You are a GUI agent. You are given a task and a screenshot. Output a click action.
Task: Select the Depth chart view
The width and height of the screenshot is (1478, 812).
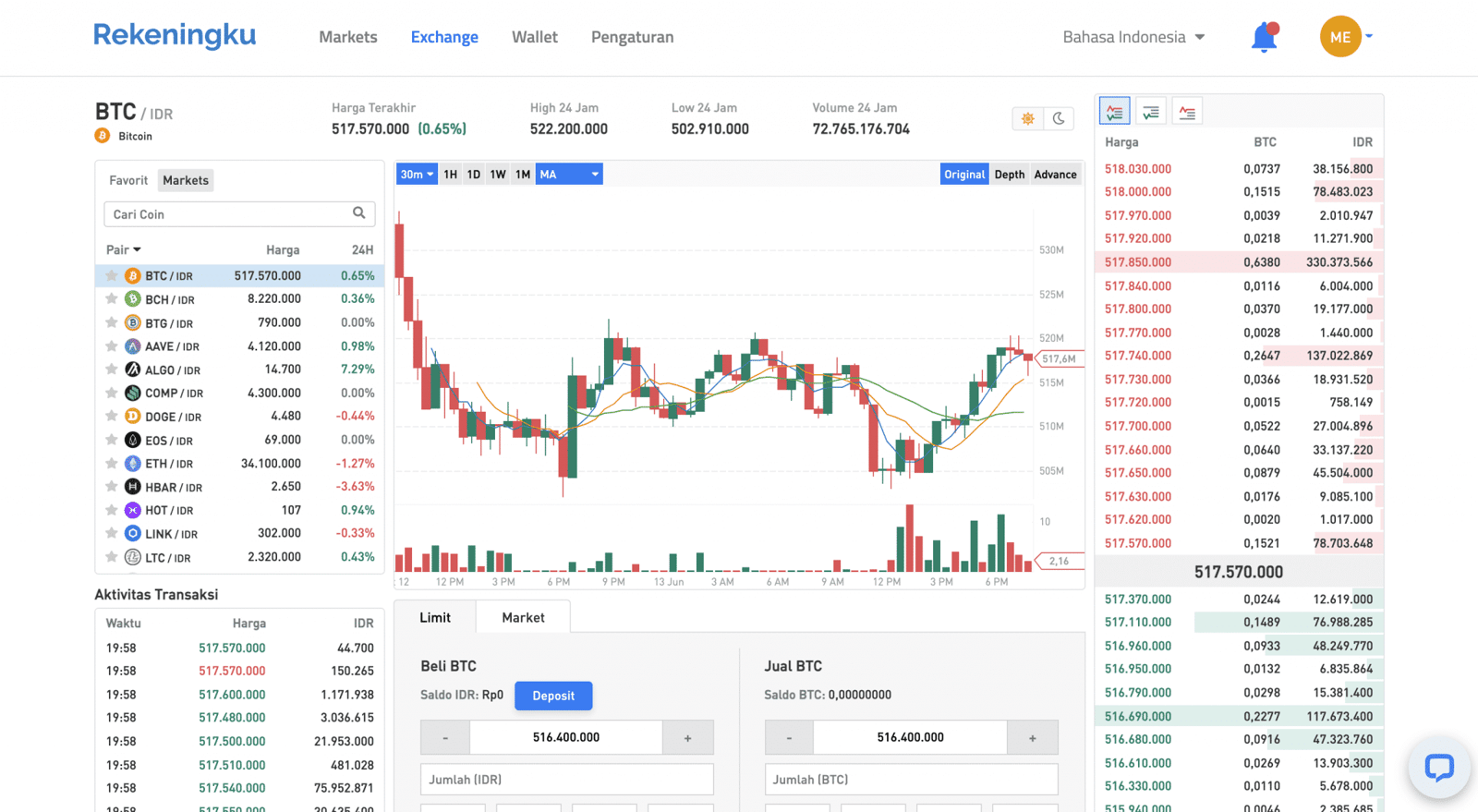click(1010, 174)
